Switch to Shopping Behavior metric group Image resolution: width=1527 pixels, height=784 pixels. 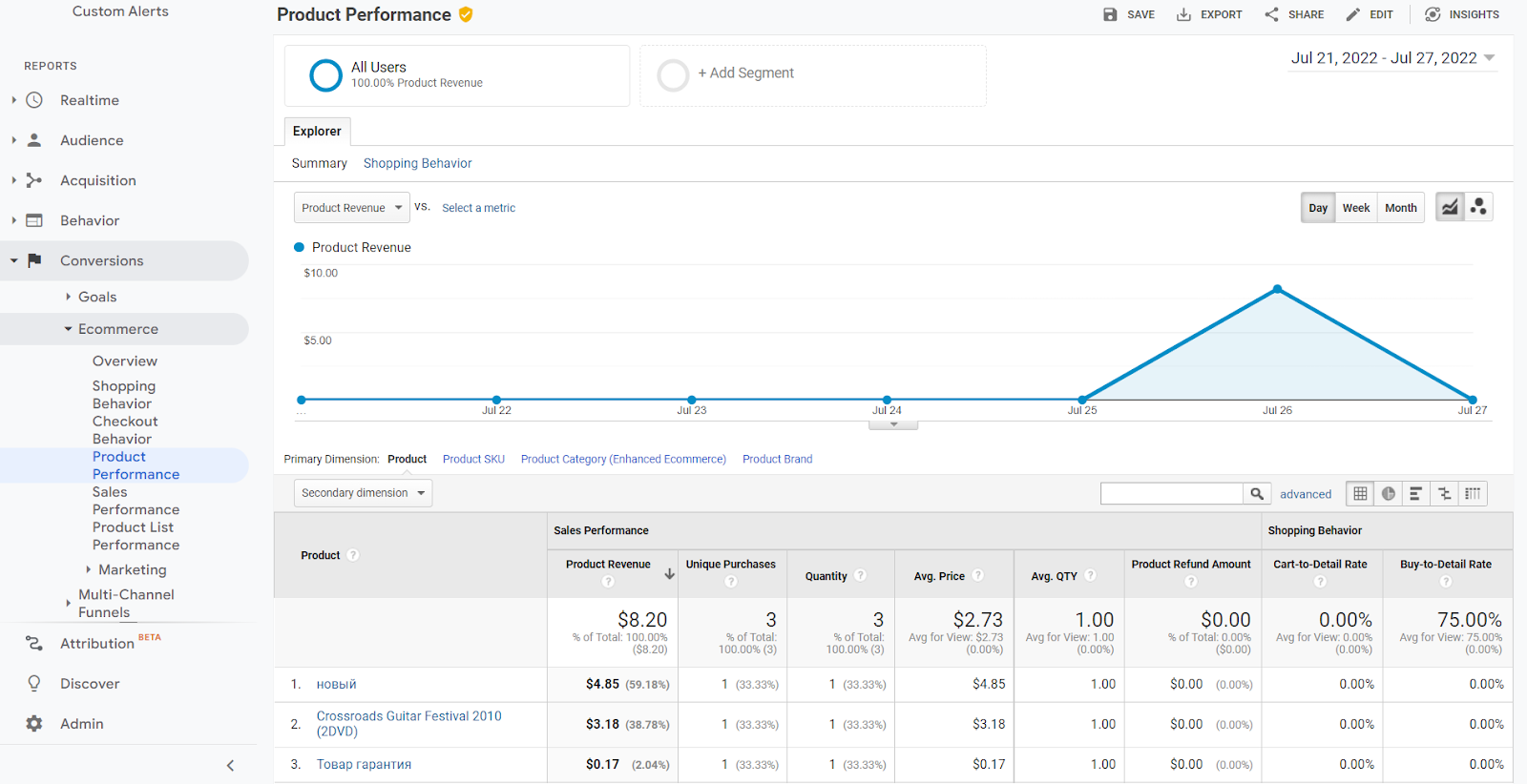418,163
